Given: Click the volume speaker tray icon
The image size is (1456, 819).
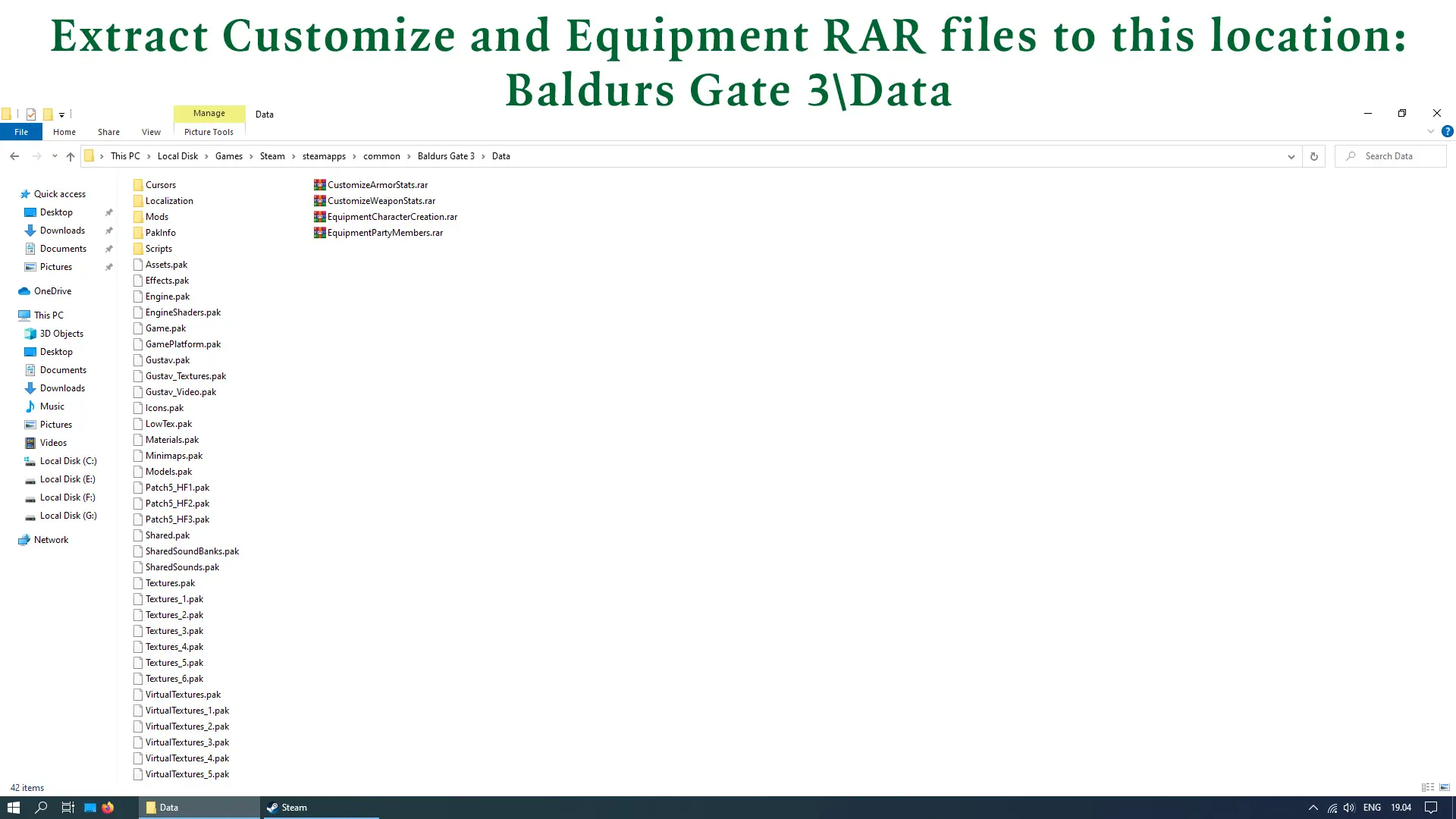Looking at the screenshot, I should (x=1349, y=808).
